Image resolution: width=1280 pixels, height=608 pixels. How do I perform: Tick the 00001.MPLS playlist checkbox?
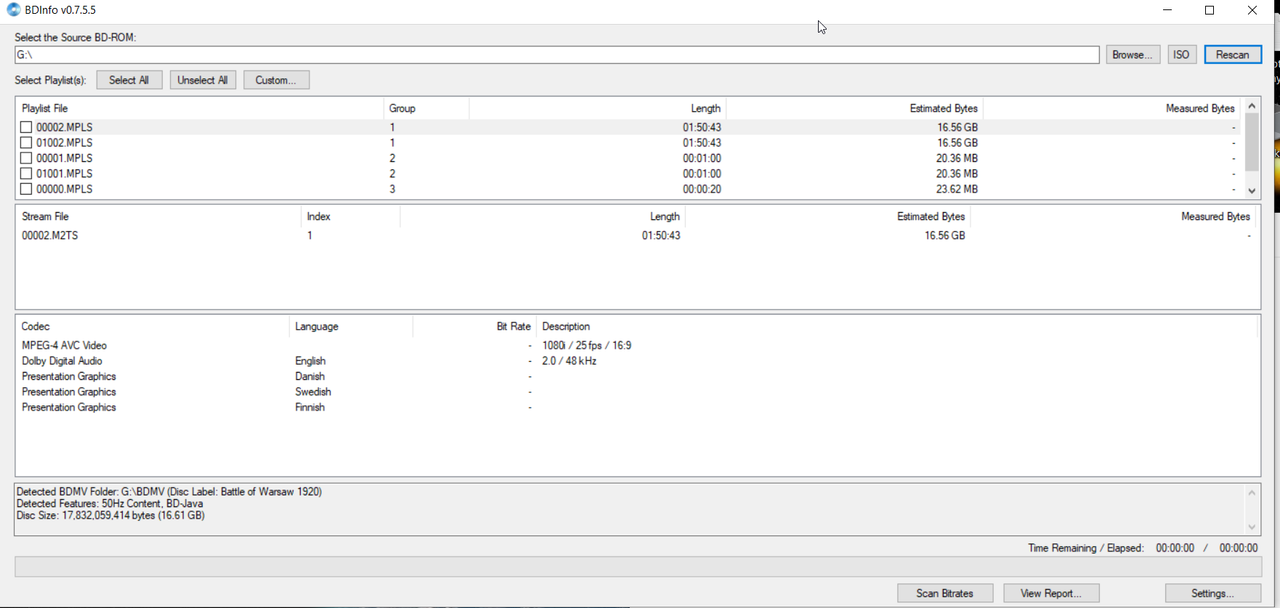[x=26, y=158]
